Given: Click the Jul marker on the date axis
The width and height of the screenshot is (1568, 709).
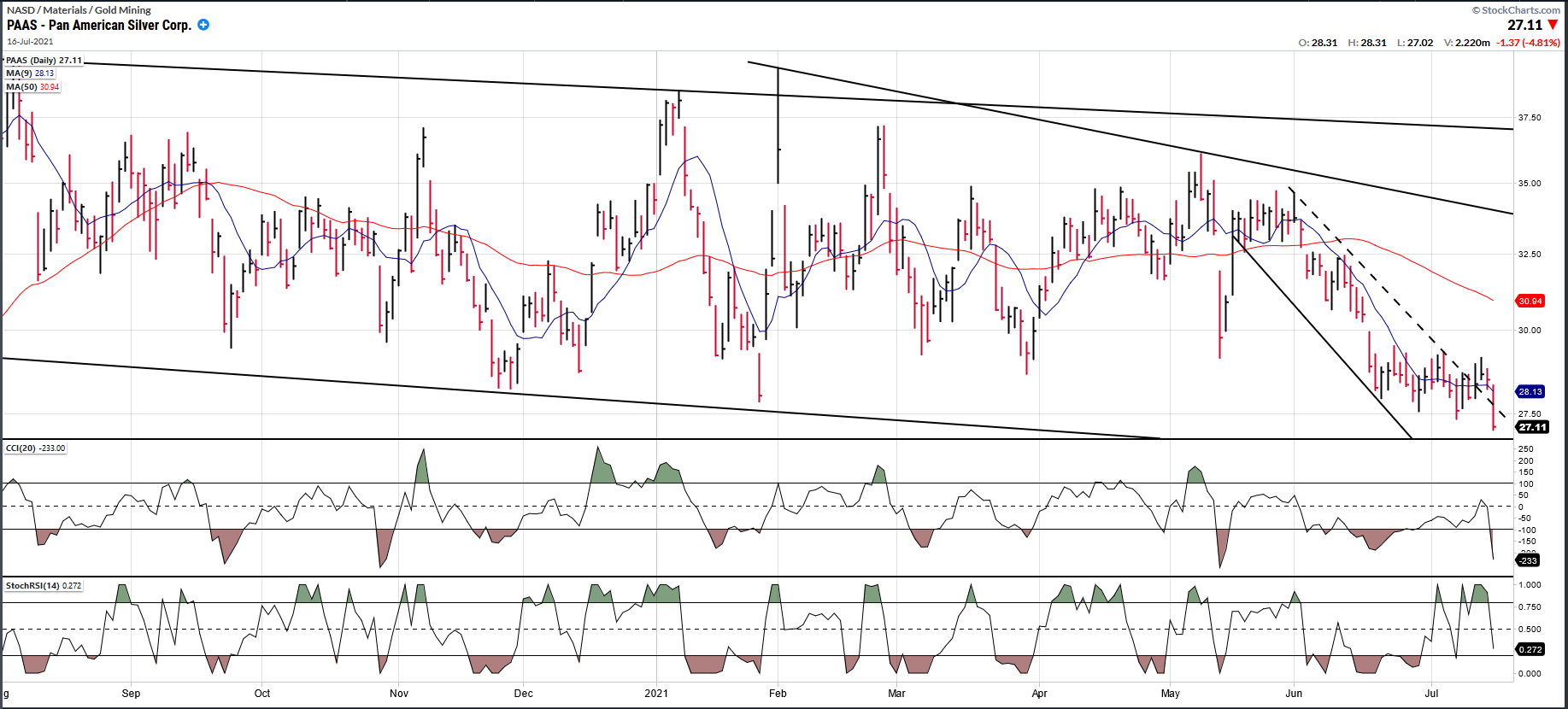Looking at the screenshot, I should [x=1431, y=693].
